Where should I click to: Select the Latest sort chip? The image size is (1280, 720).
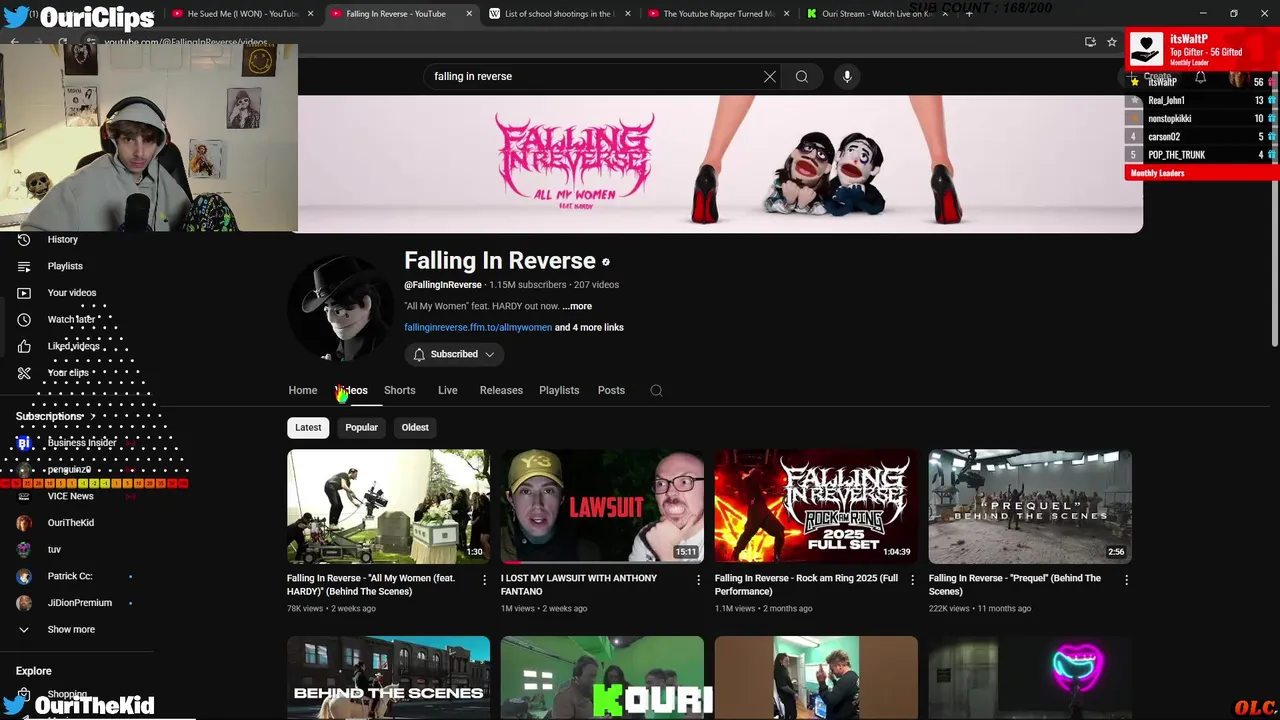pyautogui.click(x=308, y=427)
